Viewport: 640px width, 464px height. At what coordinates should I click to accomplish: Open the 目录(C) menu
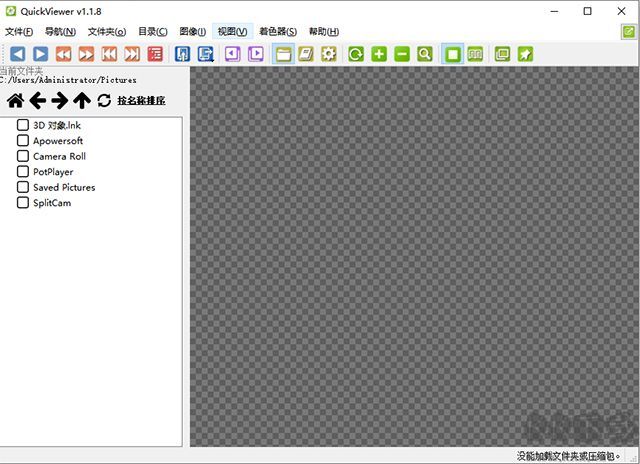tap(152, 31)
